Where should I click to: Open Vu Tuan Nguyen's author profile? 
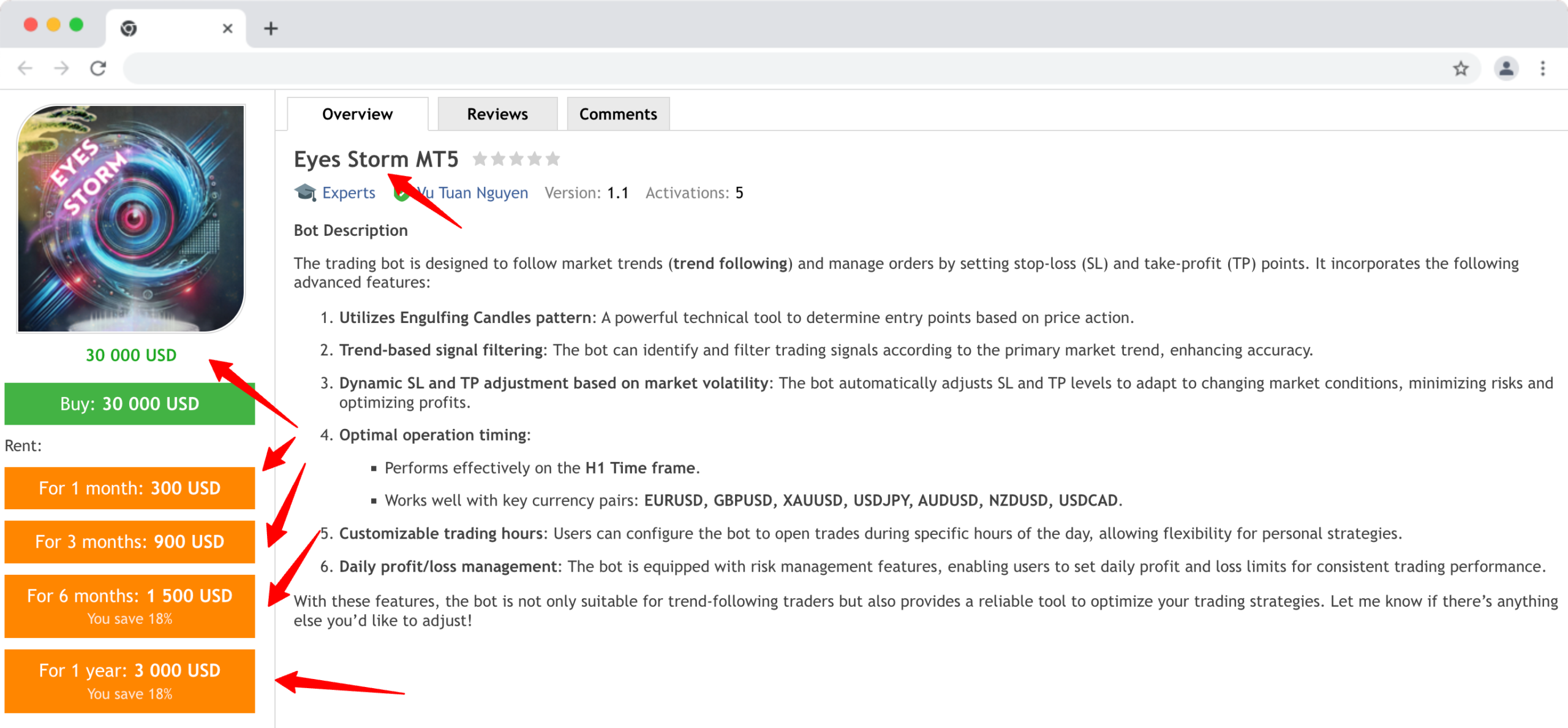pyautogui.click(x=472, y=192)
